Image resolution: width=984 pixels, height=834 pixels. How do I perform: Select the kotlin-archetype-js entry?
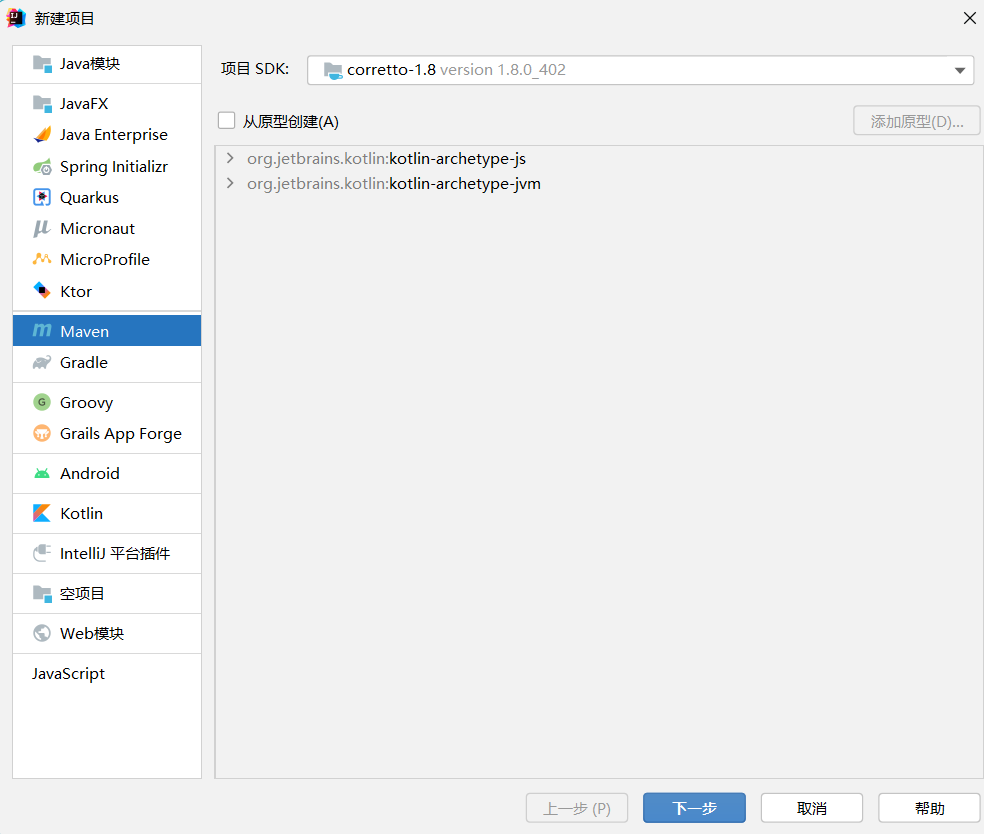point(387,158)
